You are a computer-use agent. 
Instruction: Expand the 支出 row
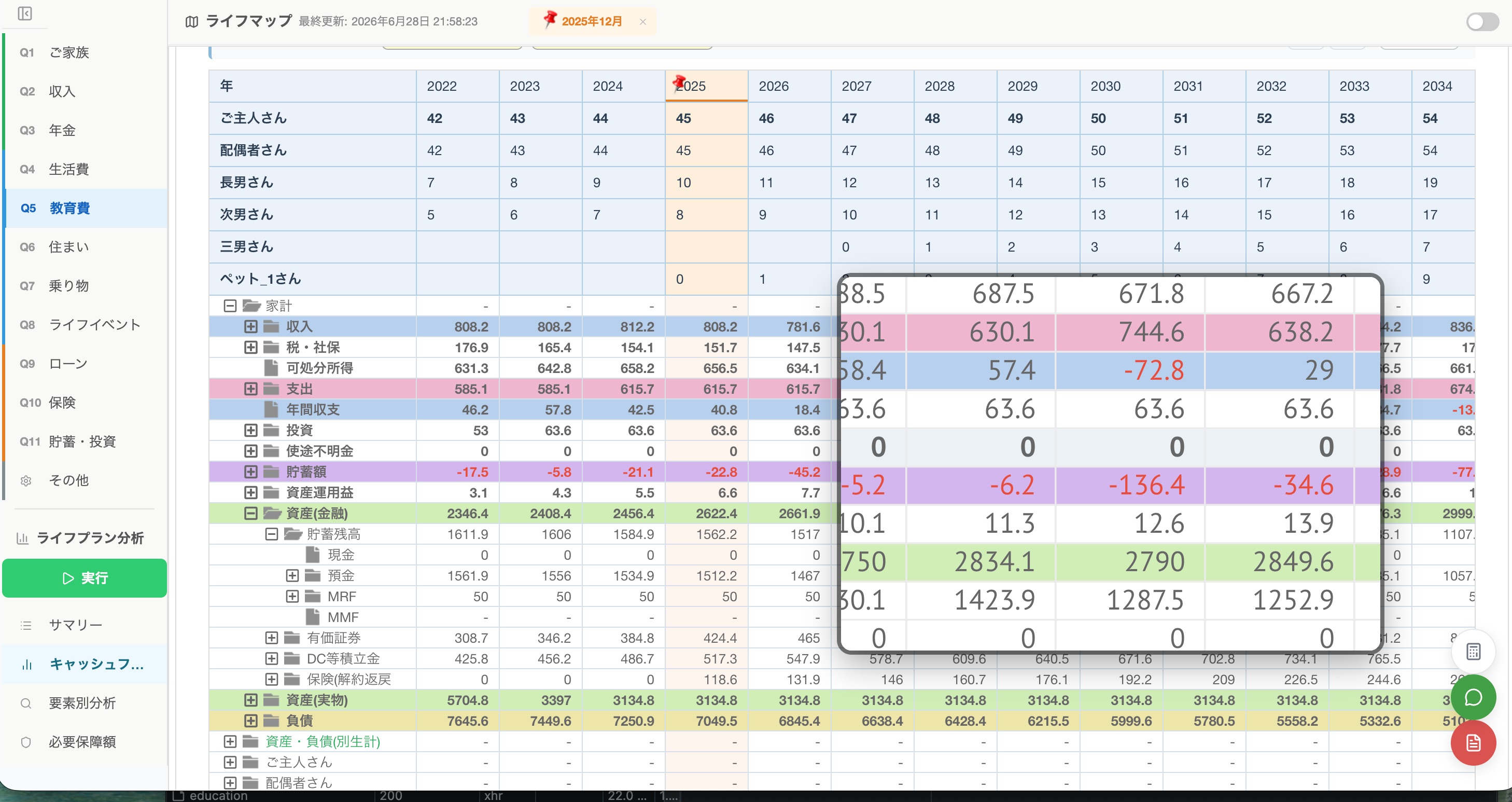(x=250, y=389)
